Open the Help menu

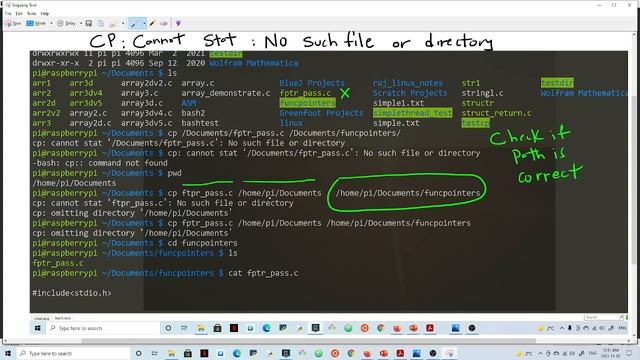(45, 13)
